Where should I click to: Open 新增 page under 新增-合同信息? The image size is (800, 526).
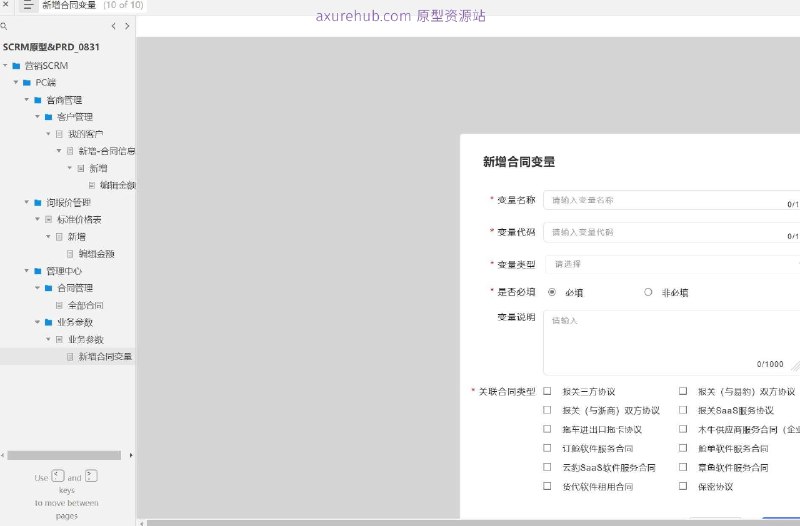98,168
